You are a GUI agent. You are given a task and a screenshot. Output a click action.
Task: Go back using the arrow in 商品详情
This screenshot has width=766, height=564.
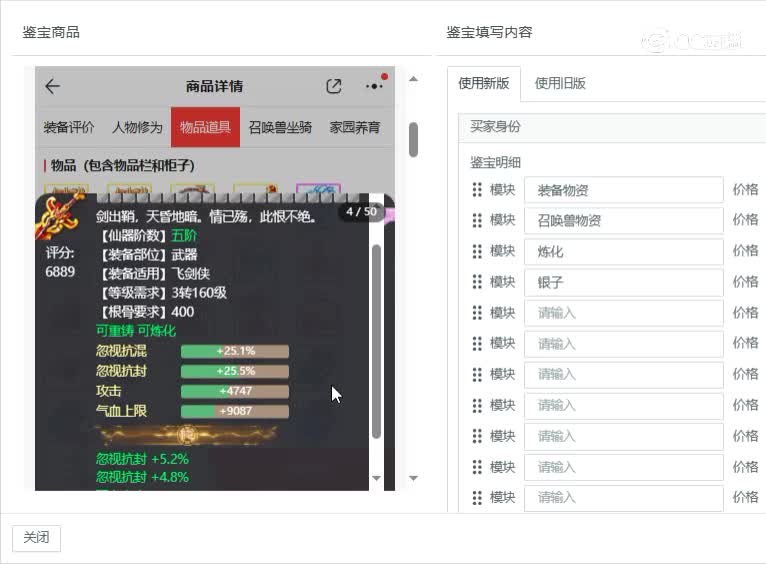tap(52, 86)
